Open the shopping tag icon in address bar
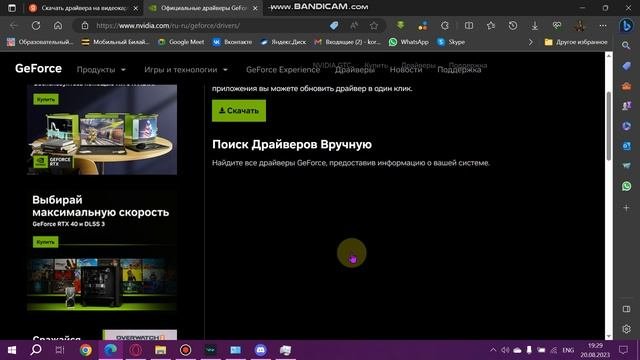640x360 pixels. tap(334, 26)
